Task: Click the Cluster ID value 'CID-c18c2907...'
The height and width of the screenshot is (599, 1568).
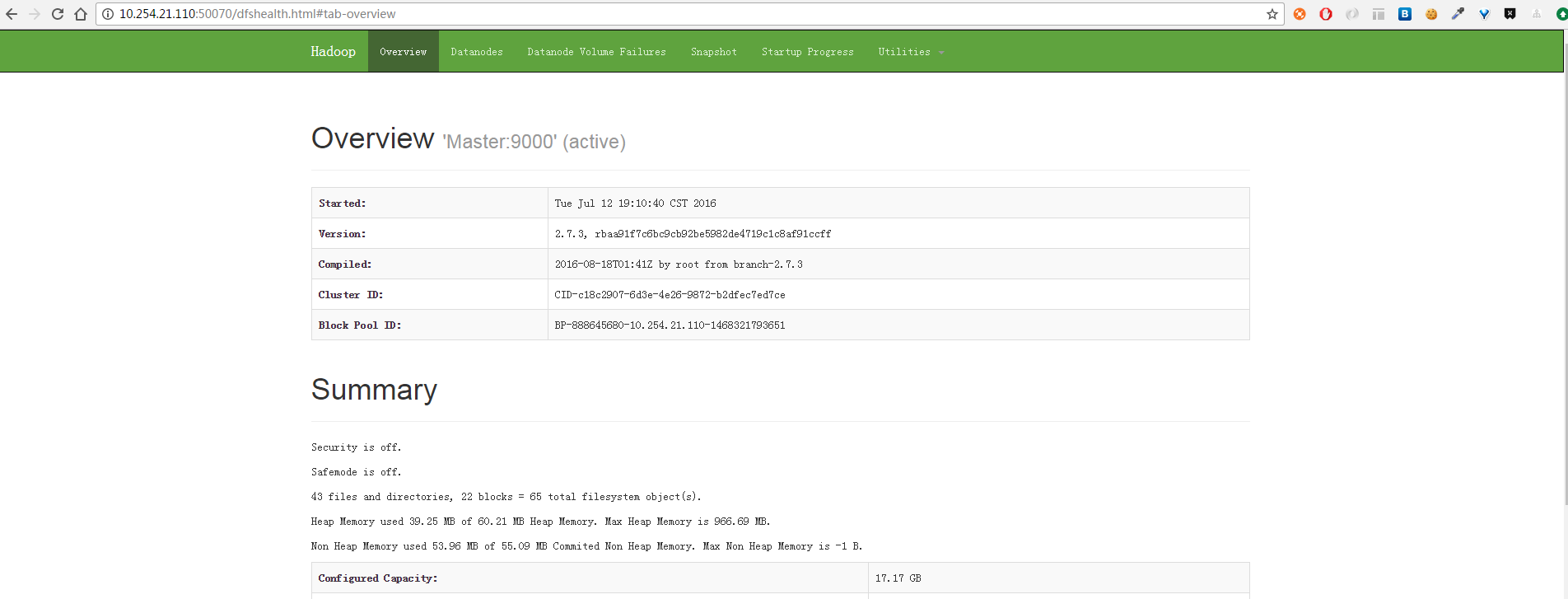Action: pos(670,294)
